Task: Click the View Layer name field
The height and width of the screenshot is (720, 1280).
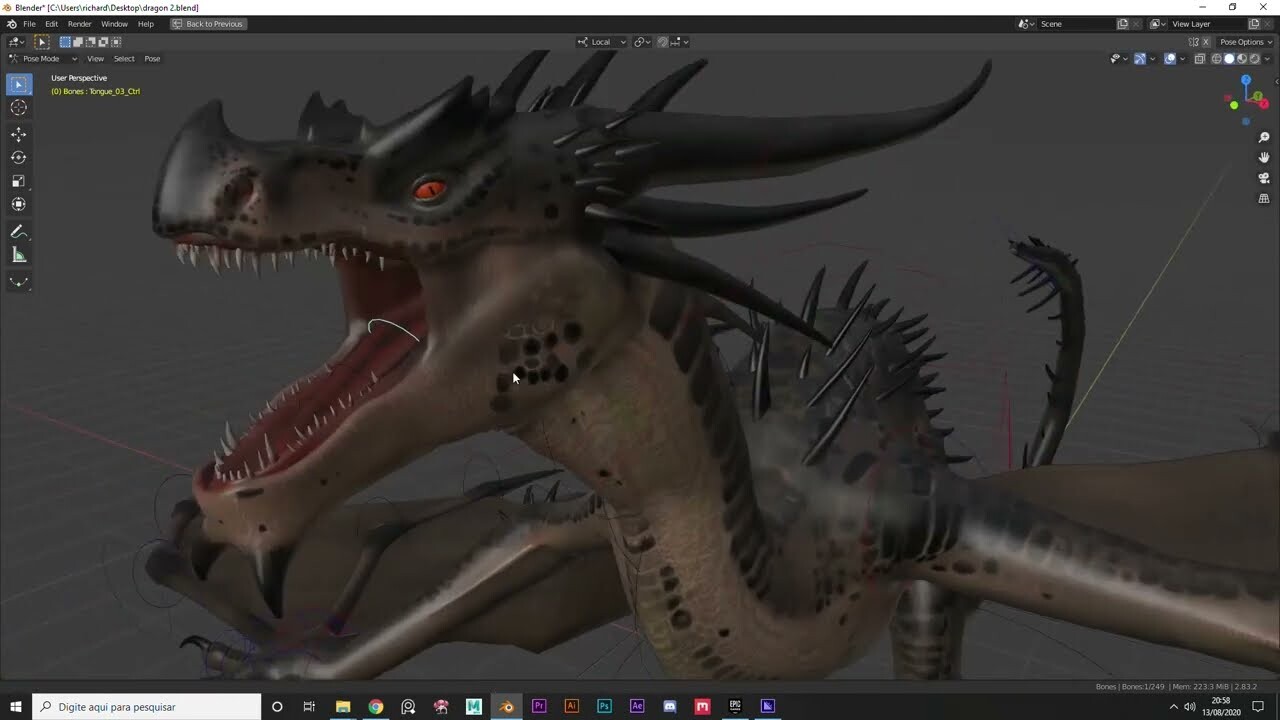Action: pyautogui.click(x=1191, y=23)
